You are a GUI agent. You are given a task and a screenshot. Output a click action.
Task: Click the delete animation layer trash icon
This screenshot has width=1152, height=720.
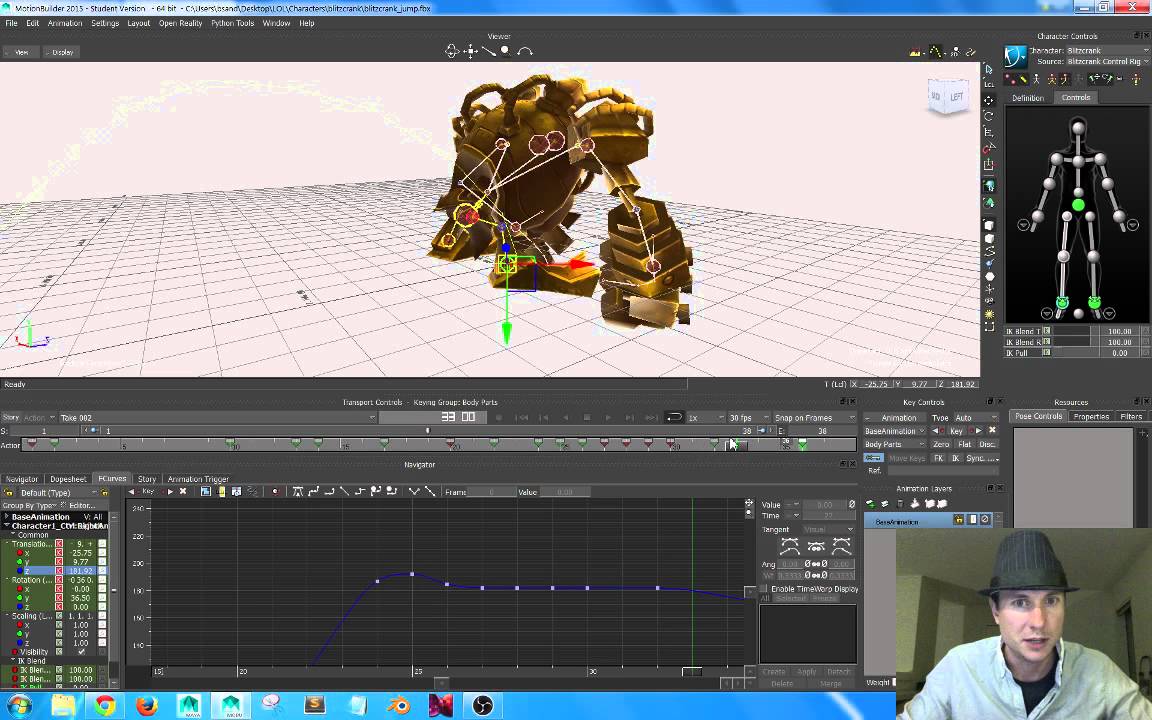pos(900,504)
